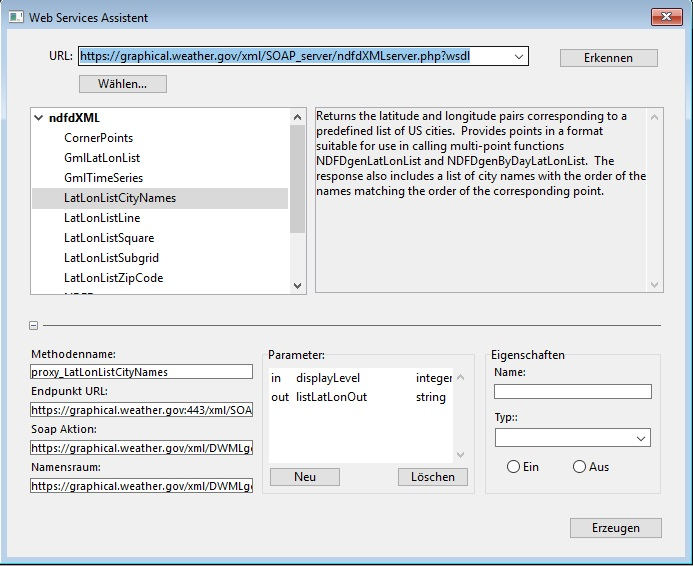Select LatLonListZipCode method
Image resolution: width=693 pixels, height=566 pixels.
113,278
